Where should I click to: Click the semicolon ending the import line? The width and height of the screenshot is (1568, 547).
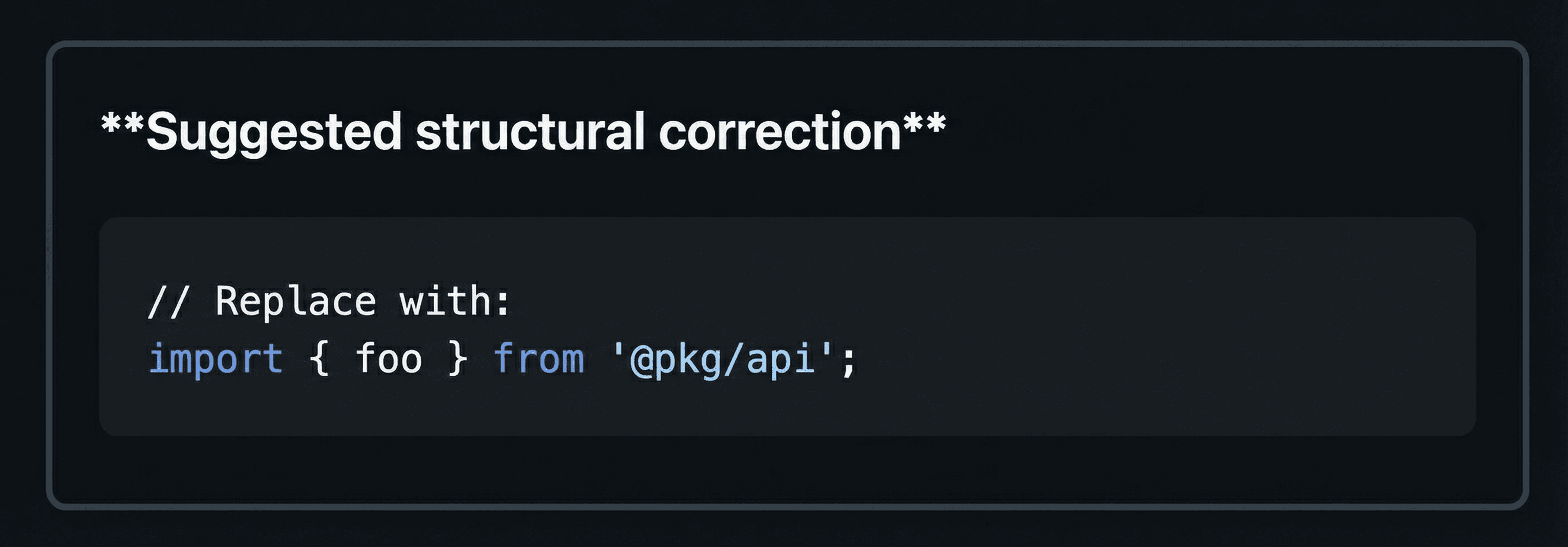coord(849,359)
